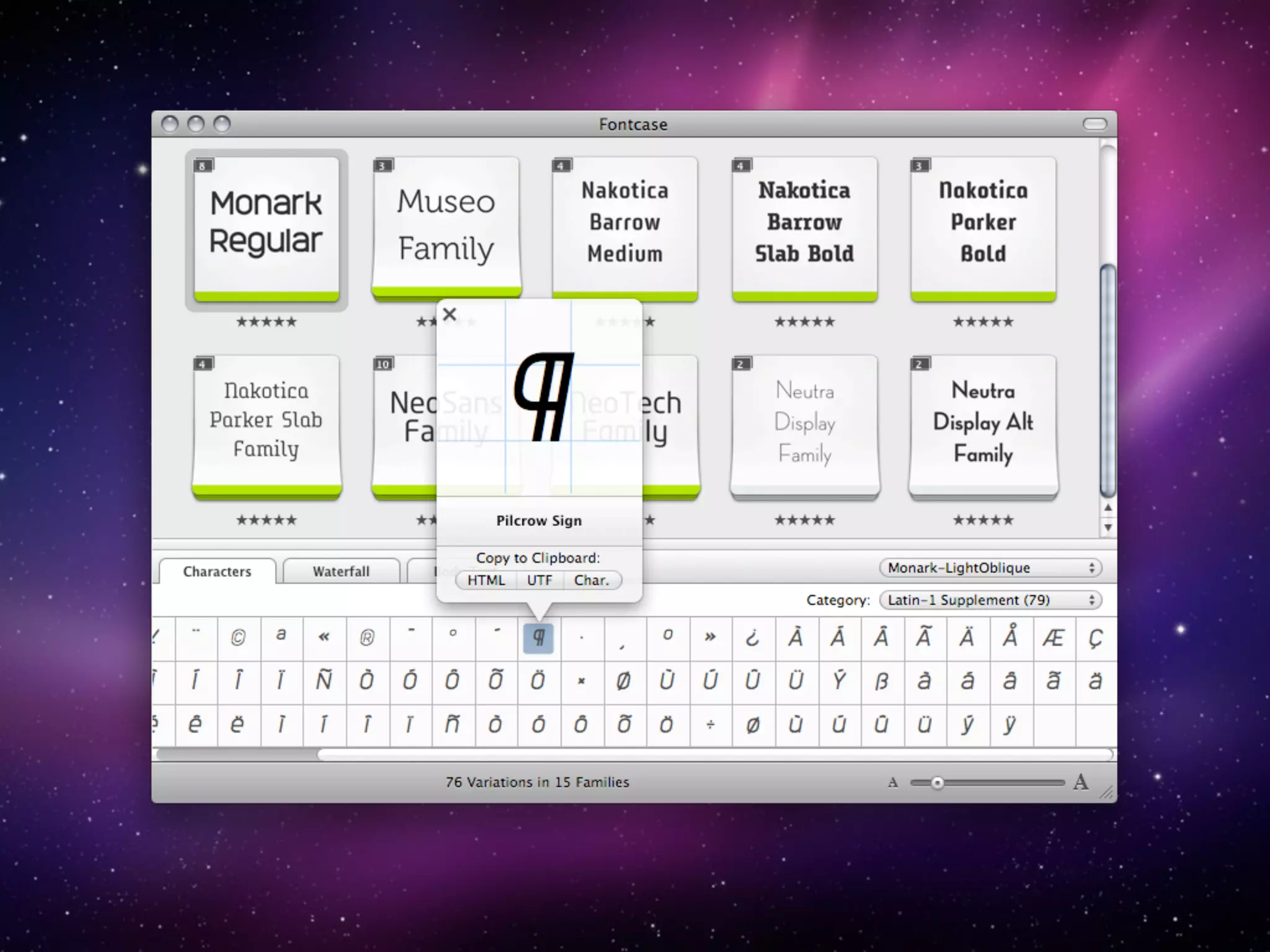The image size is (1270, 952).
Task: Toggle the toolbar pill button in title bar
Action: pos(1095,125)
